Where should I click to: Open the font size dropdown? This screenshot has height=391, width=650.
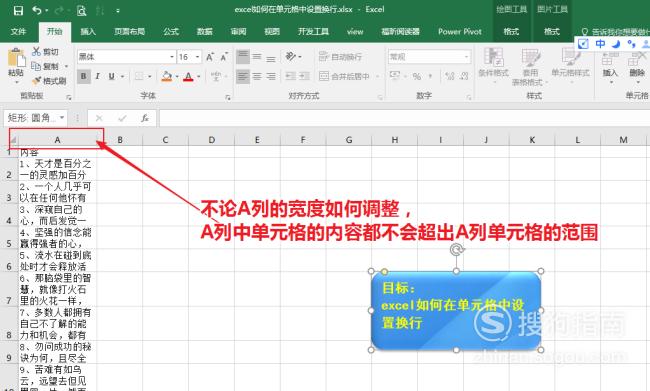197,57
